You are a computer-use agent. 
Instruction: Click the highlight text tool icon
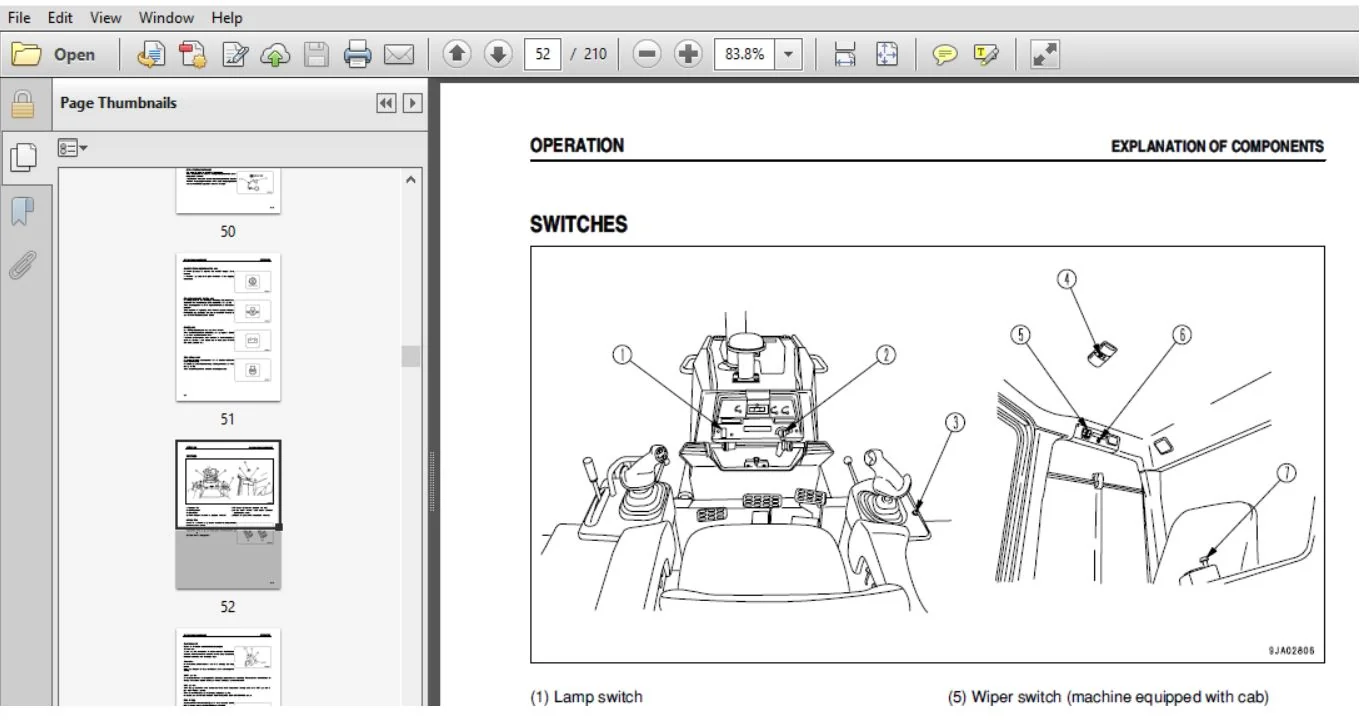[x=986, y=55]
